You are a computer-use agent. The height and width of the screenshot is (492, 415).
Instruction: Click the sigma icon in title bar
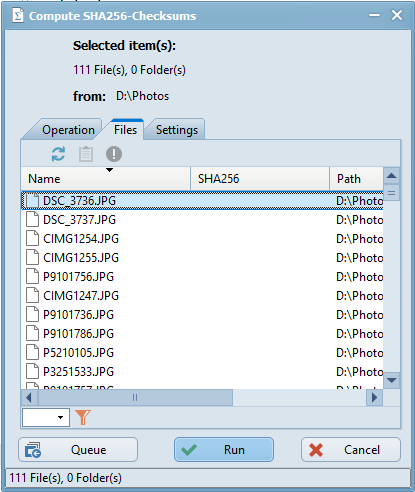18,16
